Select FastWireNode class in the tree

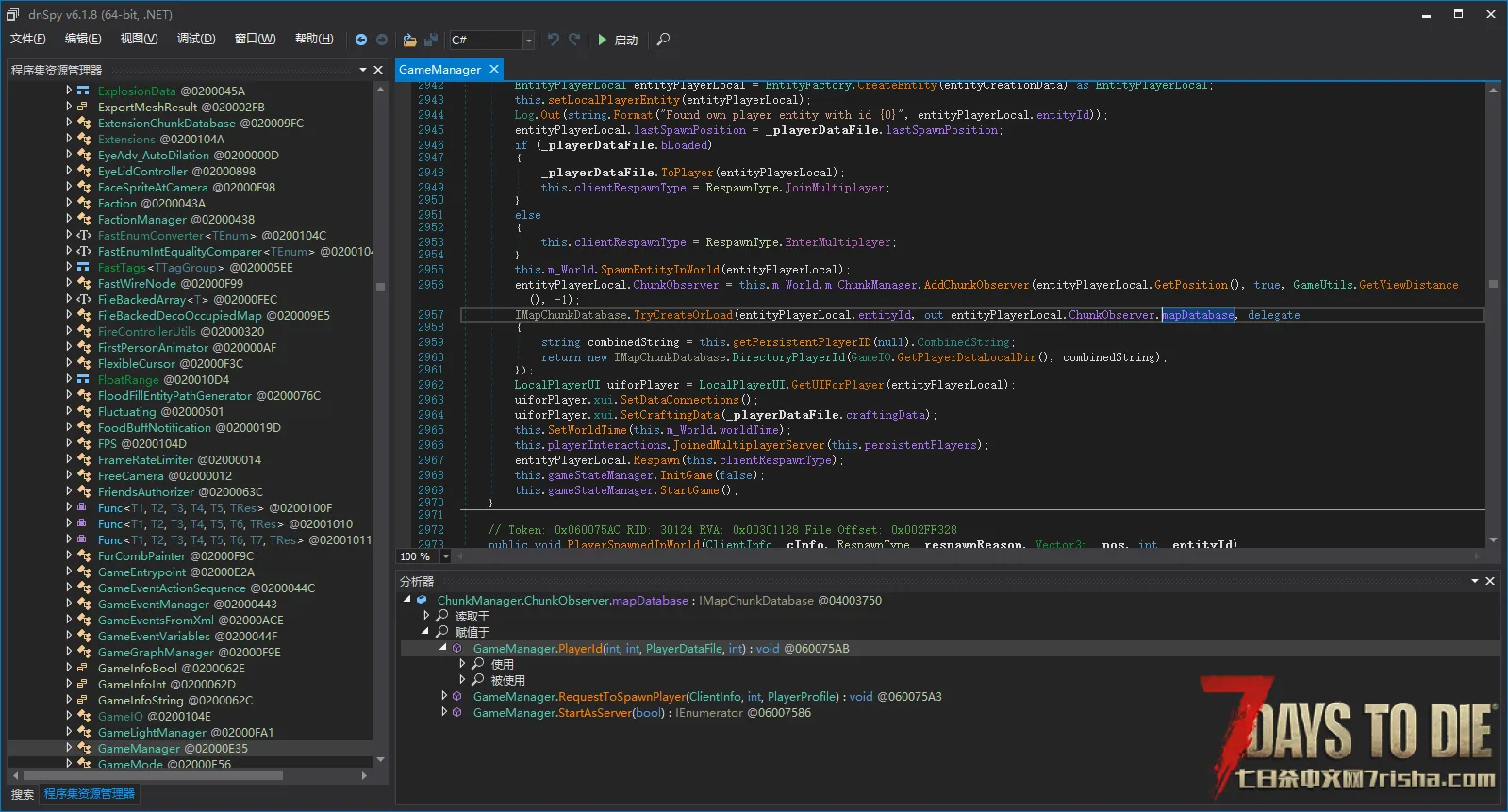[171, 283]
